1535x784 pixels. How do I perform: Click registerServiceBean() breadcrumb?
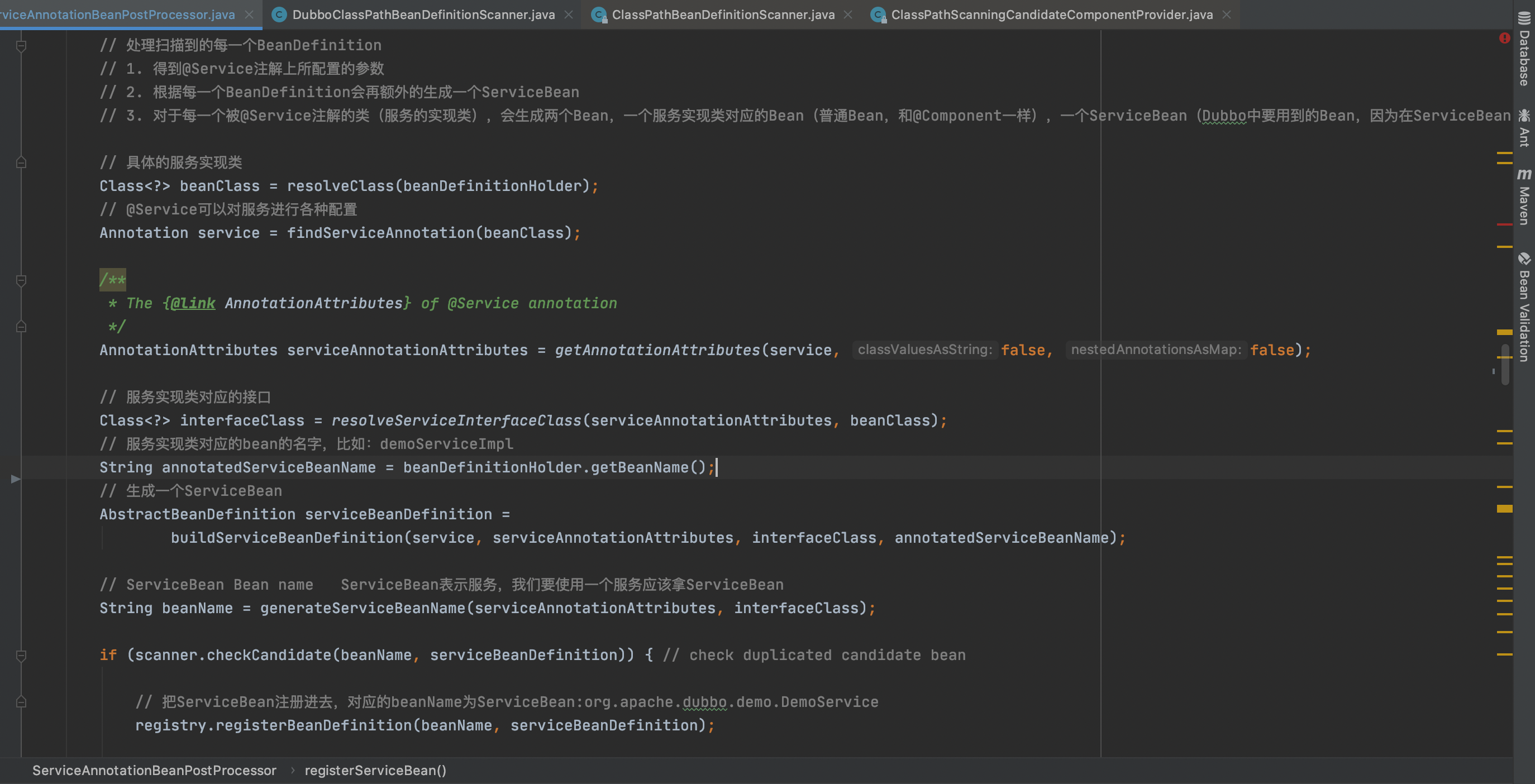click(x=375, y=770)
